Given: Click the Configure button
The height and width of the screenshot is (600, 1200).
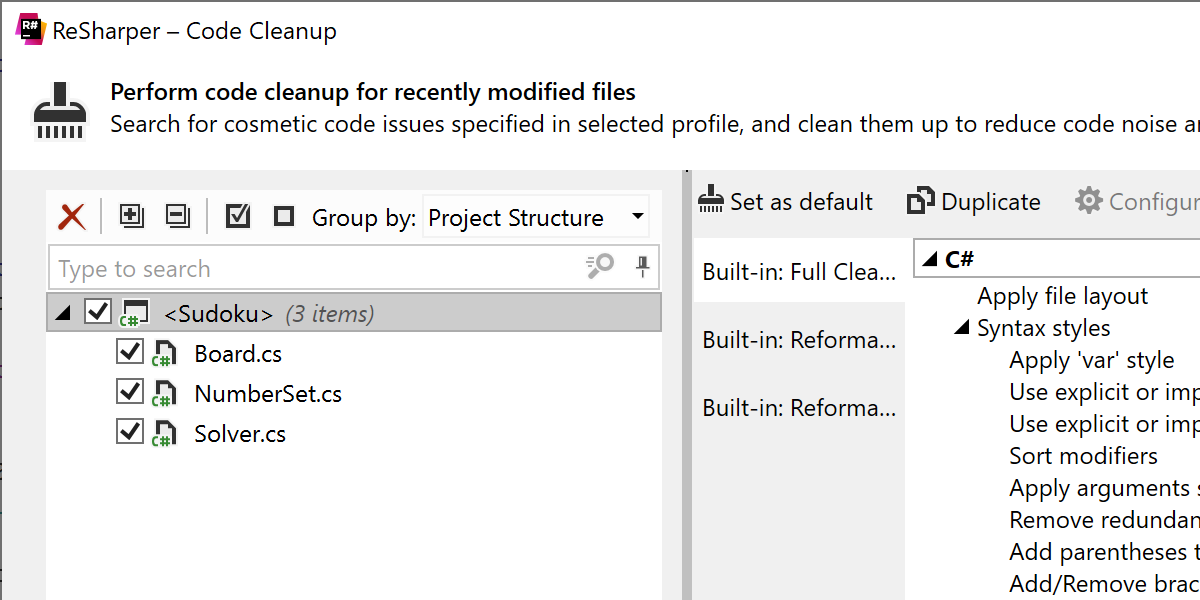Looking at the screenshot, I should 1137,202.
